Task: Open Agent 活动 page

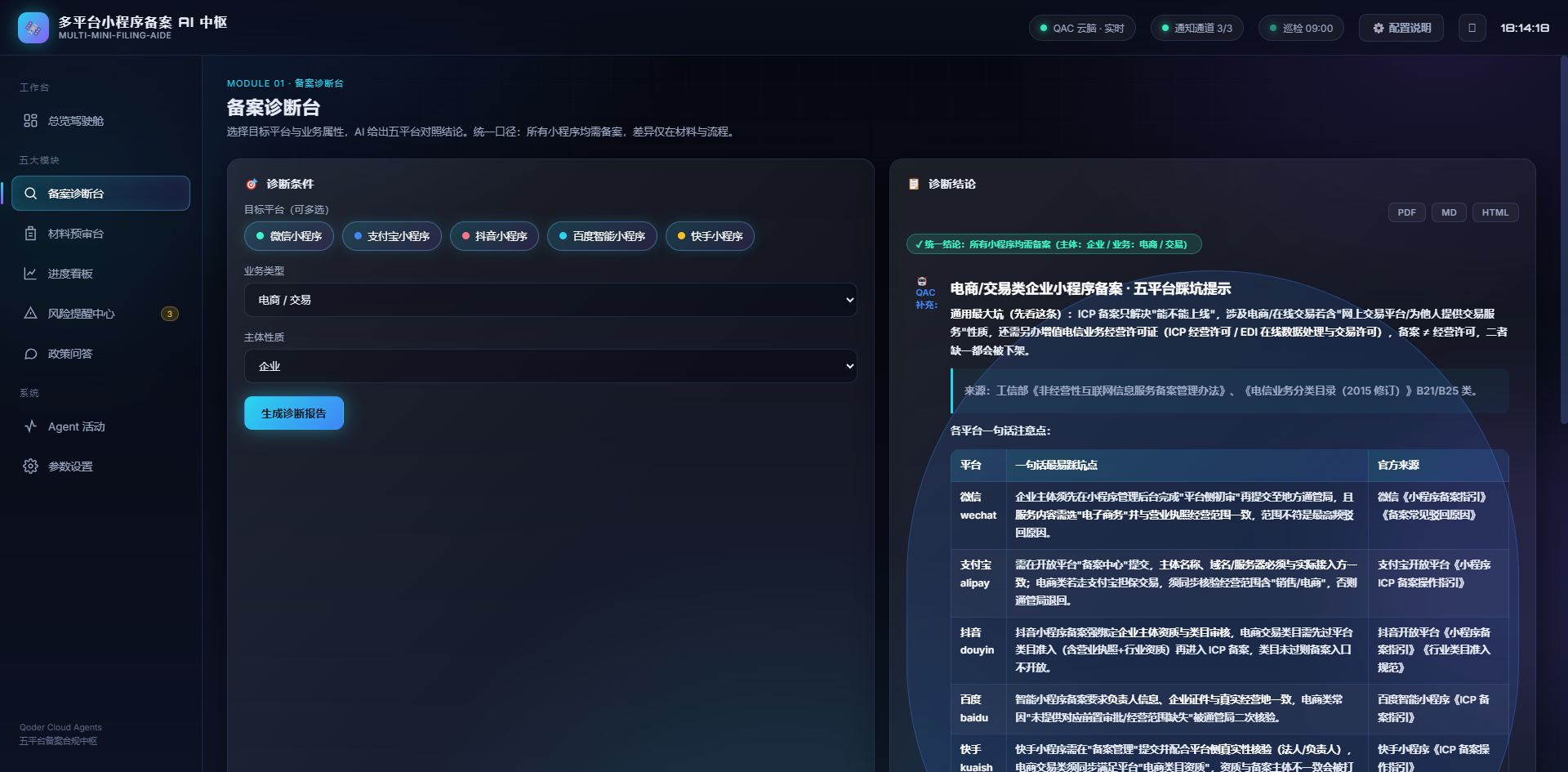Action: tap(100, 426)
